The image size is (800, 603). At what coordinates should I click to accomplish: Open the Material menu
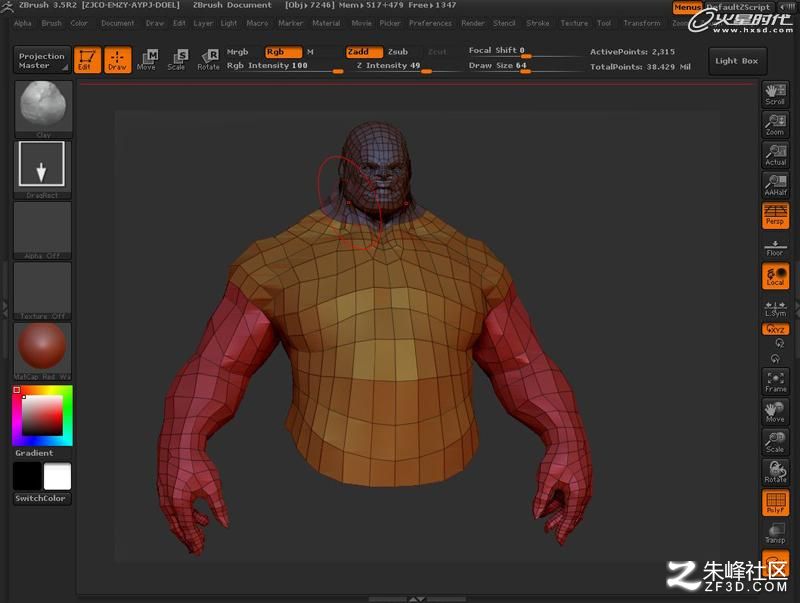(x=326, y=23)
